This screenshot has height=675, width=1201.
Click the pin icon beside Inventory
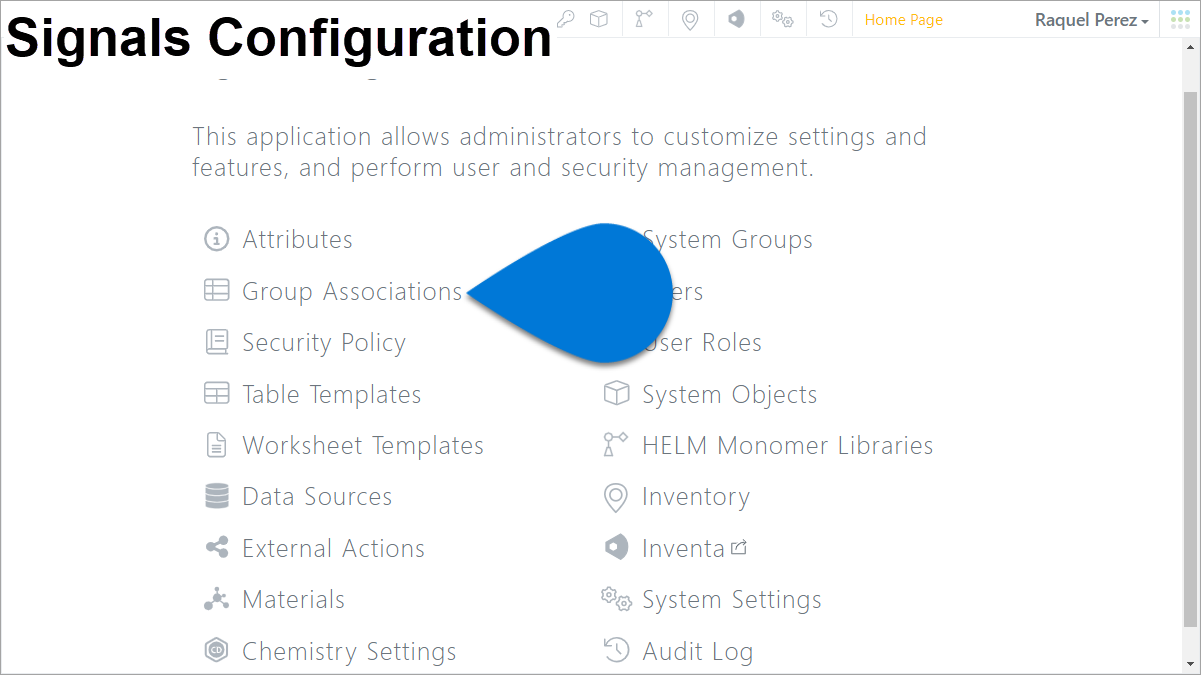pyautogui.click(x=616, y=497)
